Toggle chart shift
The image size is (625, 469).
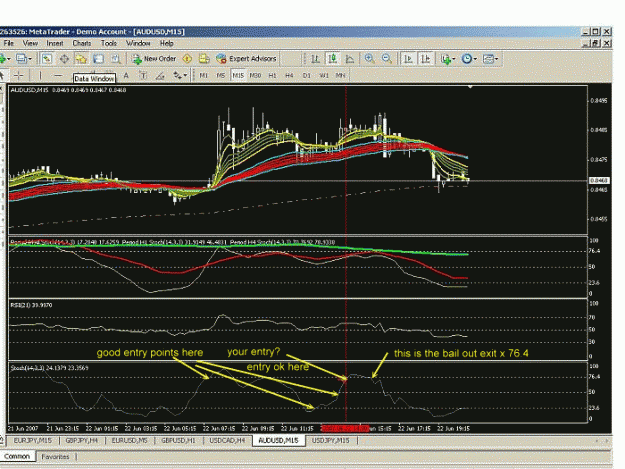click(425, 59)
